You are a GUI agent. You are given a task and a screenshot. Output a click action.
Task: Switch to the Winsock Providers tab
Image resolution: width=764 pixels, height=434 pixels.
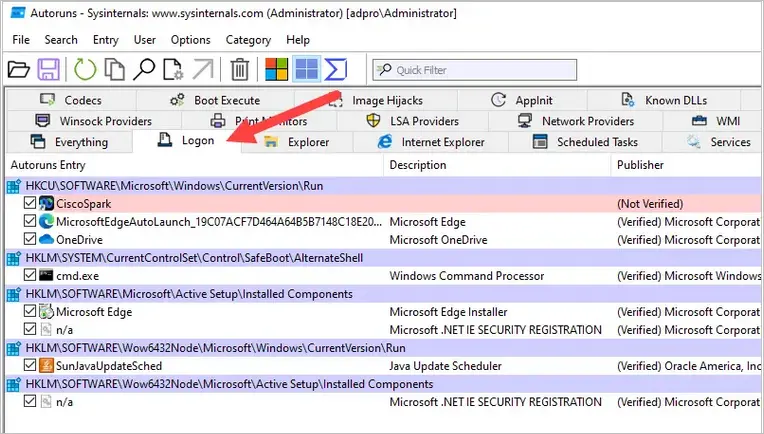click(94, 121)
